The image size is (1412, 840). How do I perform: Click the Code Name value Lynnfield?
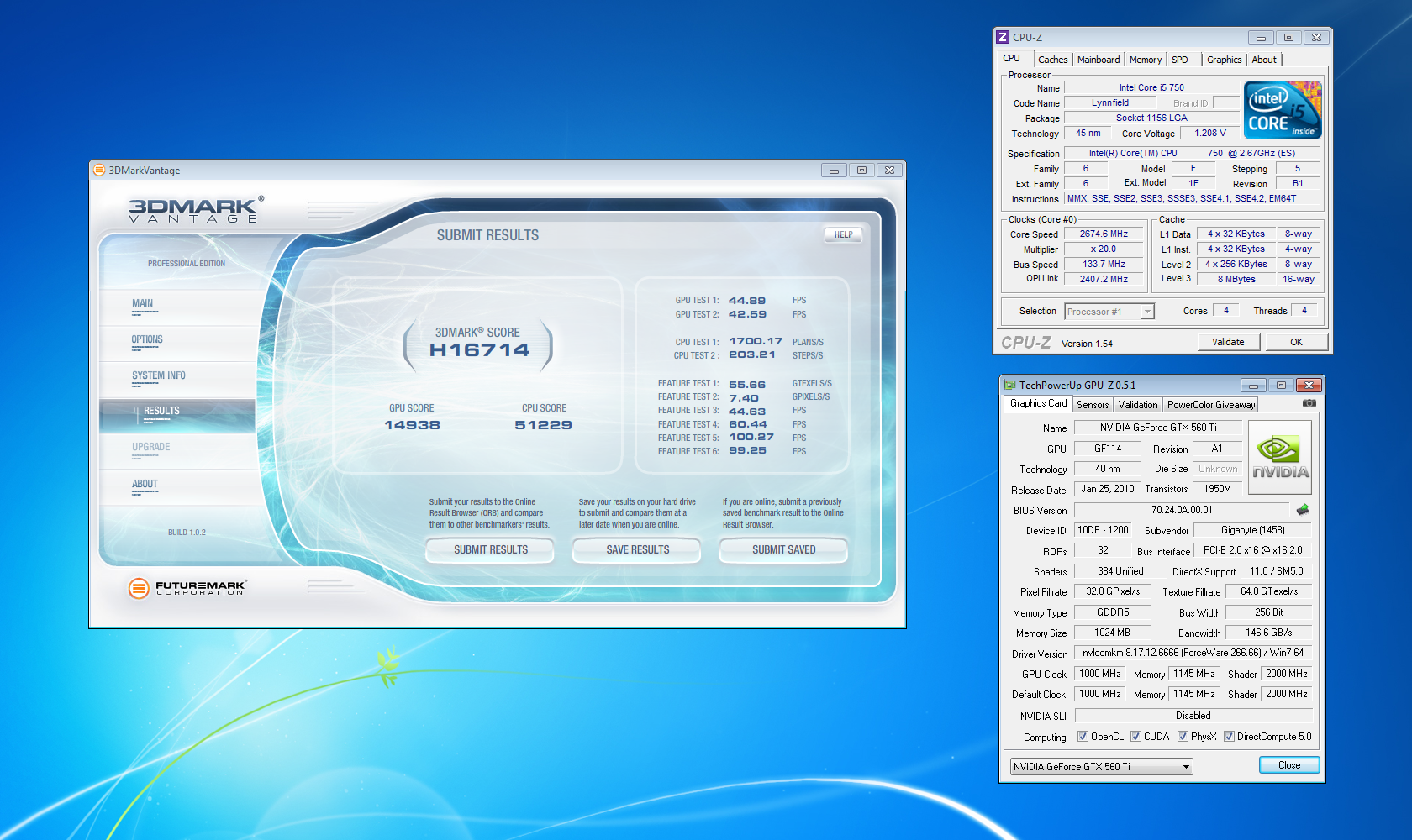point(1109,102)
